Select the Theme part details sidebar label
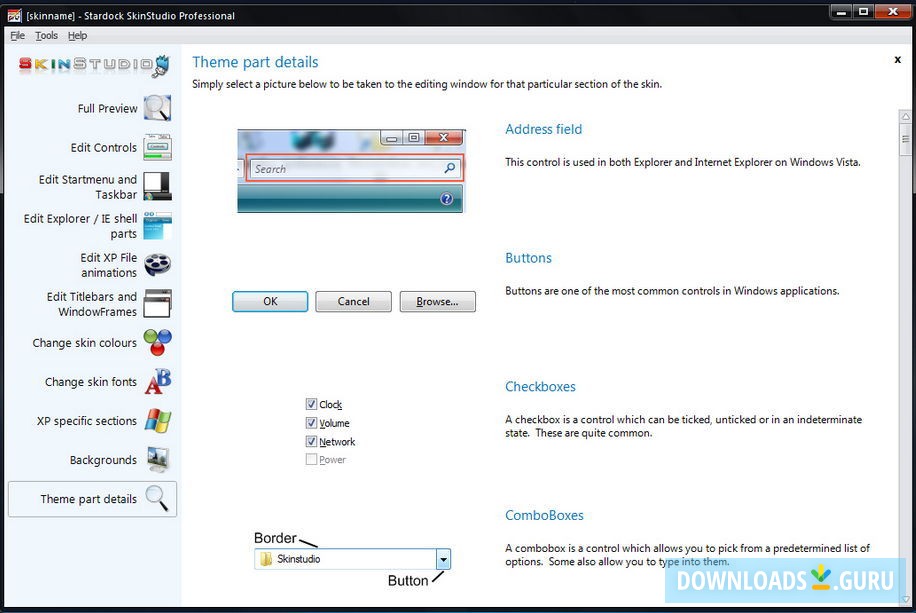Viewport: 916px width, 613px height. point(88,498)
